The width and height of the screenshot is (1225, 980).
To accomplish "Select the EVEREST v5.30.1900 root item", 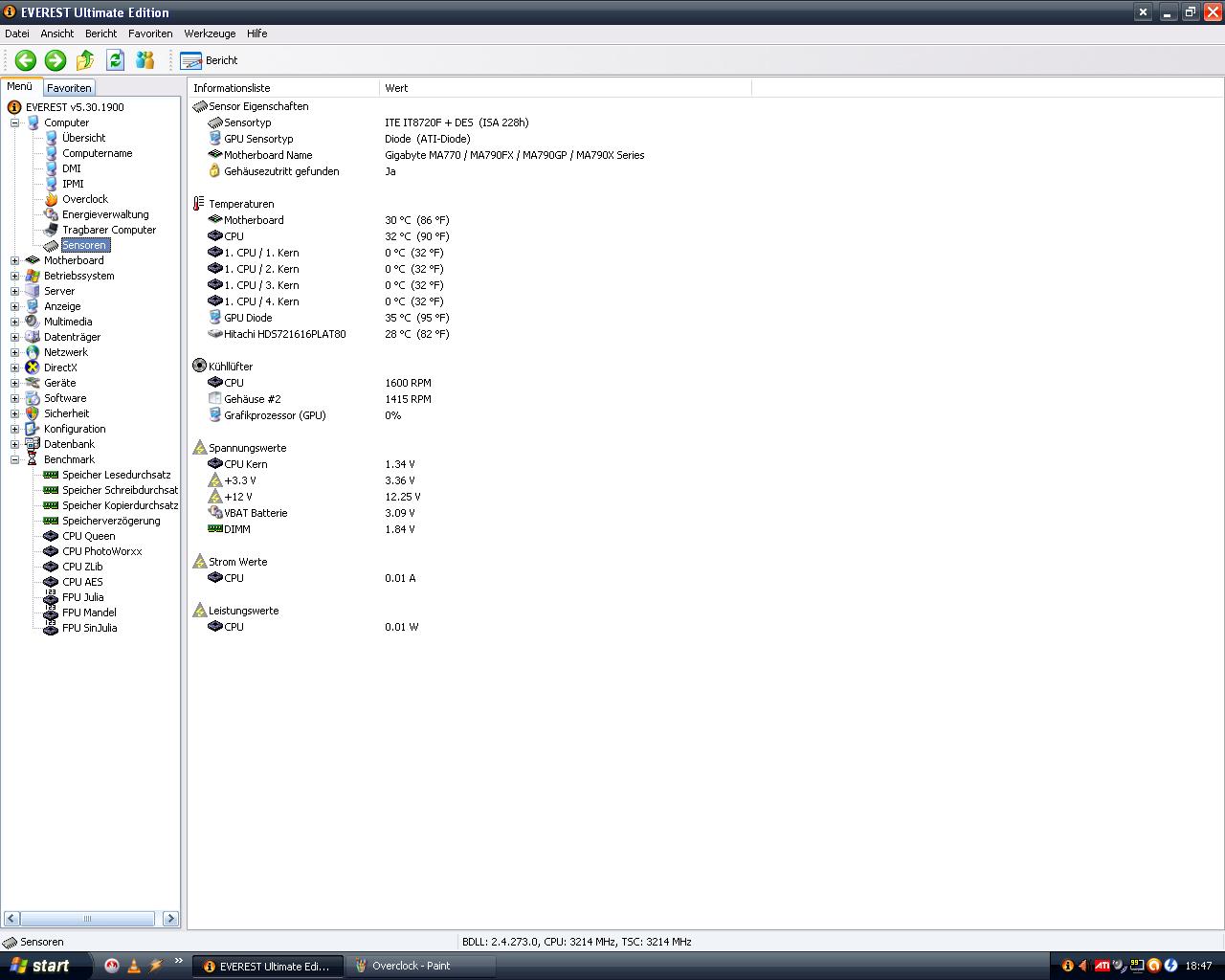I will pos(75,107).
